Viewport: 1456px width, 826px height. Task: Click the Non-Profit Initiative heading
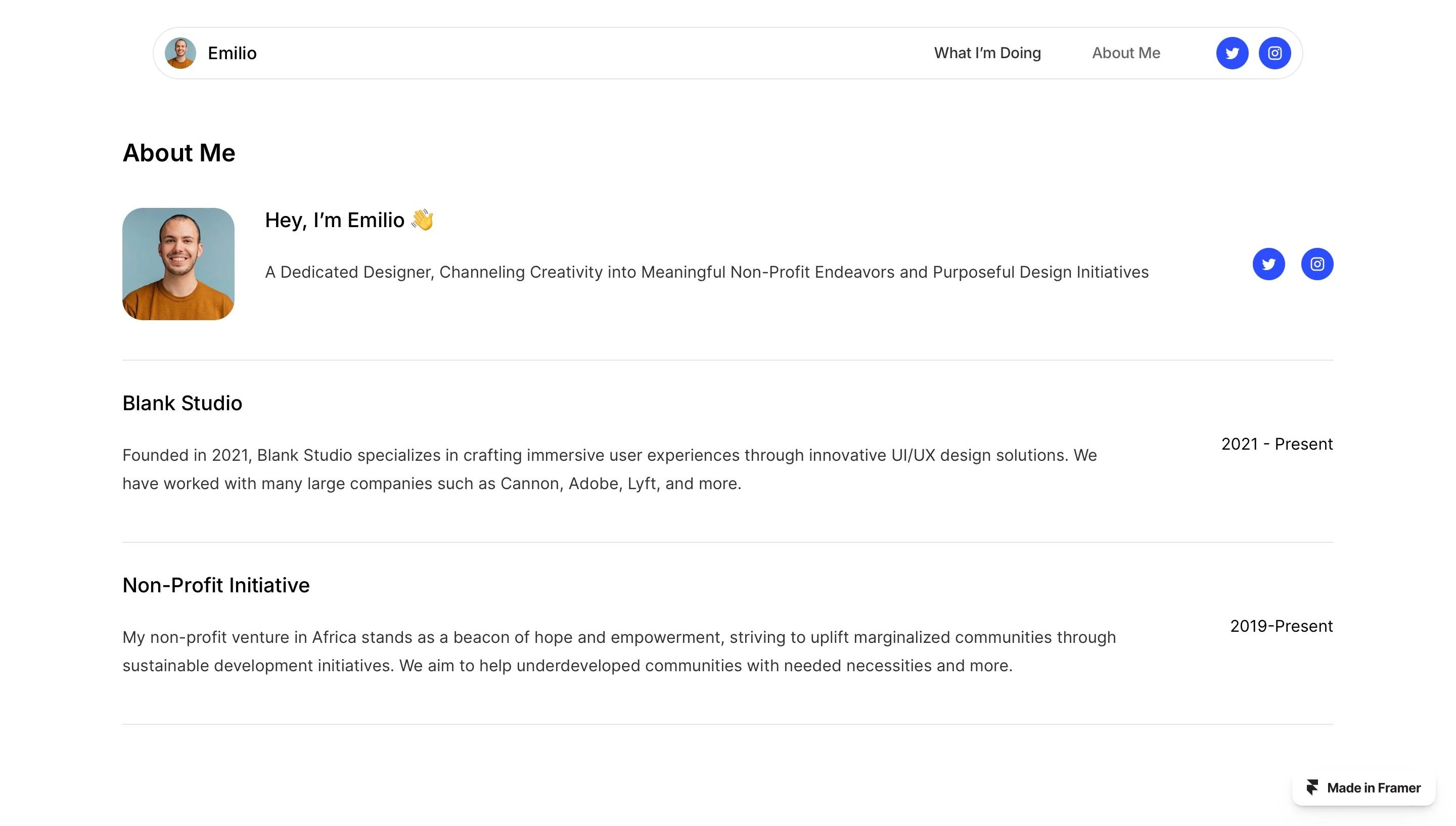point(216,585)
